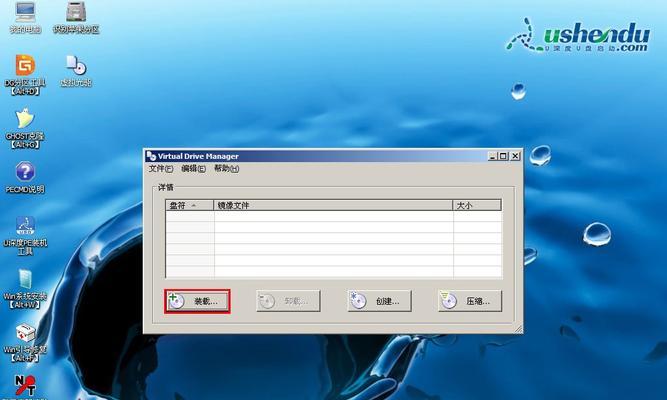Click the 装载 (Mount) button
Screen dimensions: 667x400
[197, 301]
